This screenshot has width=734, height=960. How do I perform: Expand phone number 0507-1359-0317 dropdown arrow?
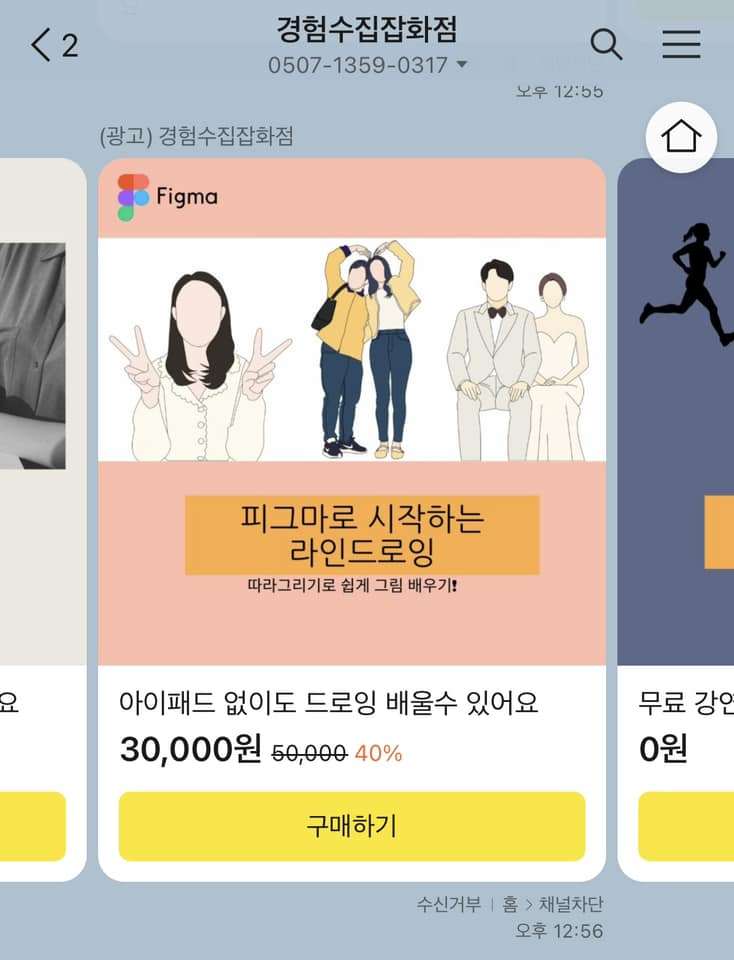[462, 64]
